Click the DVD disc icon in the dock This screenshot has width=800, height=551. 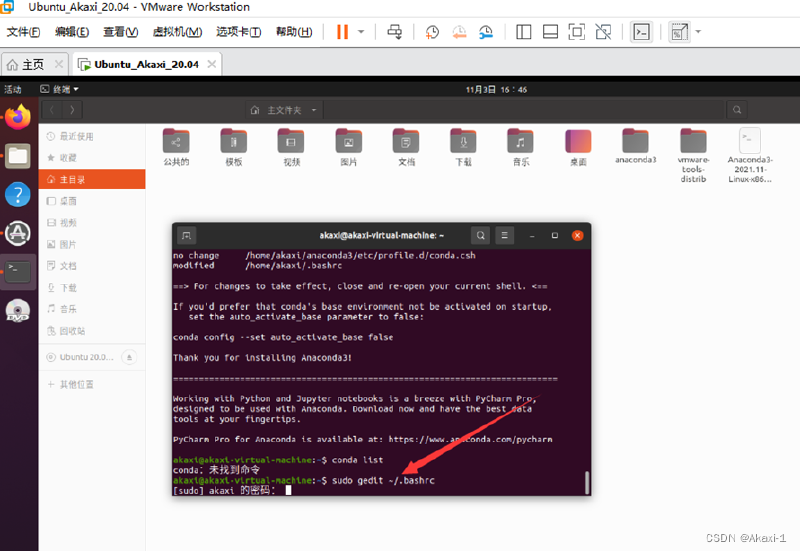click(x=18, y=311)
